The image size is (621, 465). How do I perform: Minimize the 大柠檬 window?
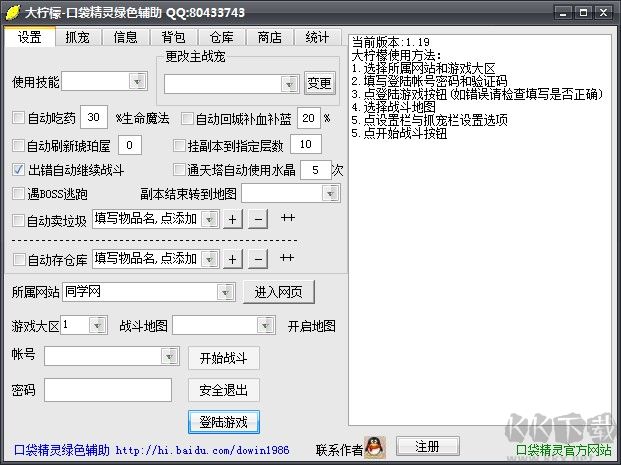click(562, 13)
